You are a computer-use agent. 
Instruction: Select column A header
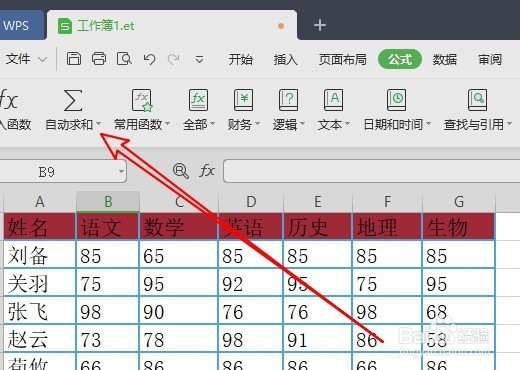click(x=40, y=202)
